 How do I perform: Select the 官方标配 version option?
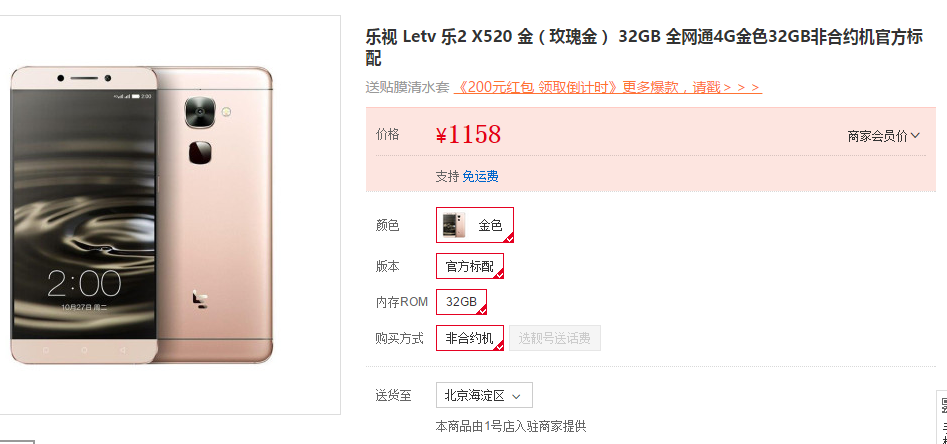(x=470, y=266)
